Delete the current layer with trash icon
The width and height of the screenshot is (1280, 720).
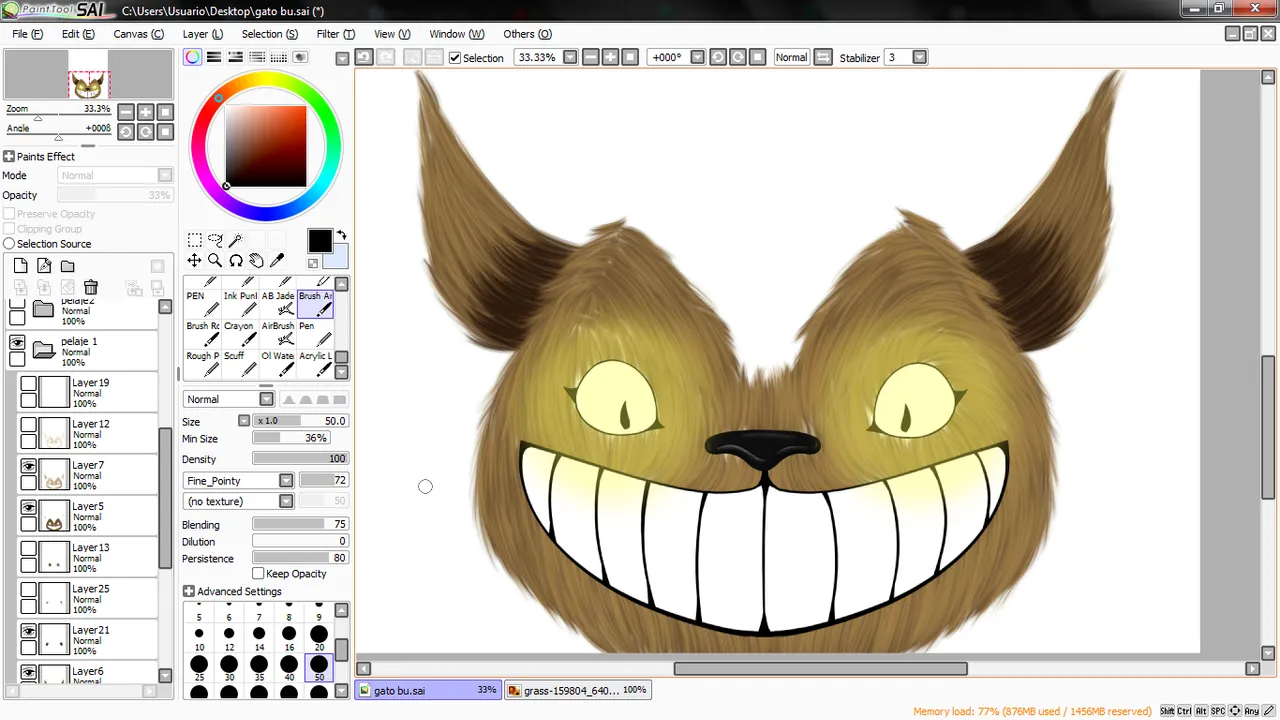coord(91,288)
